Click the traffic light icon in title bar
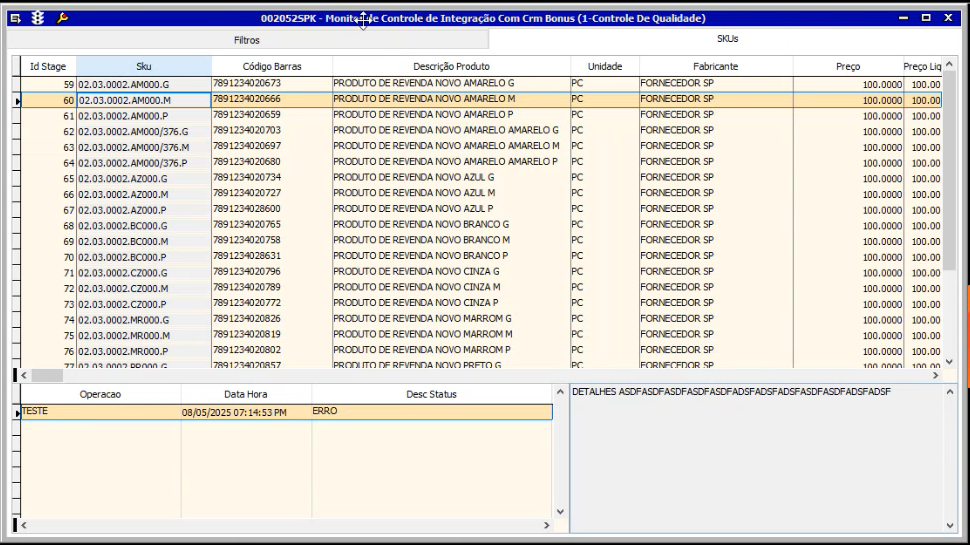This screenshot has height=545, width=970. click(38, 18)
